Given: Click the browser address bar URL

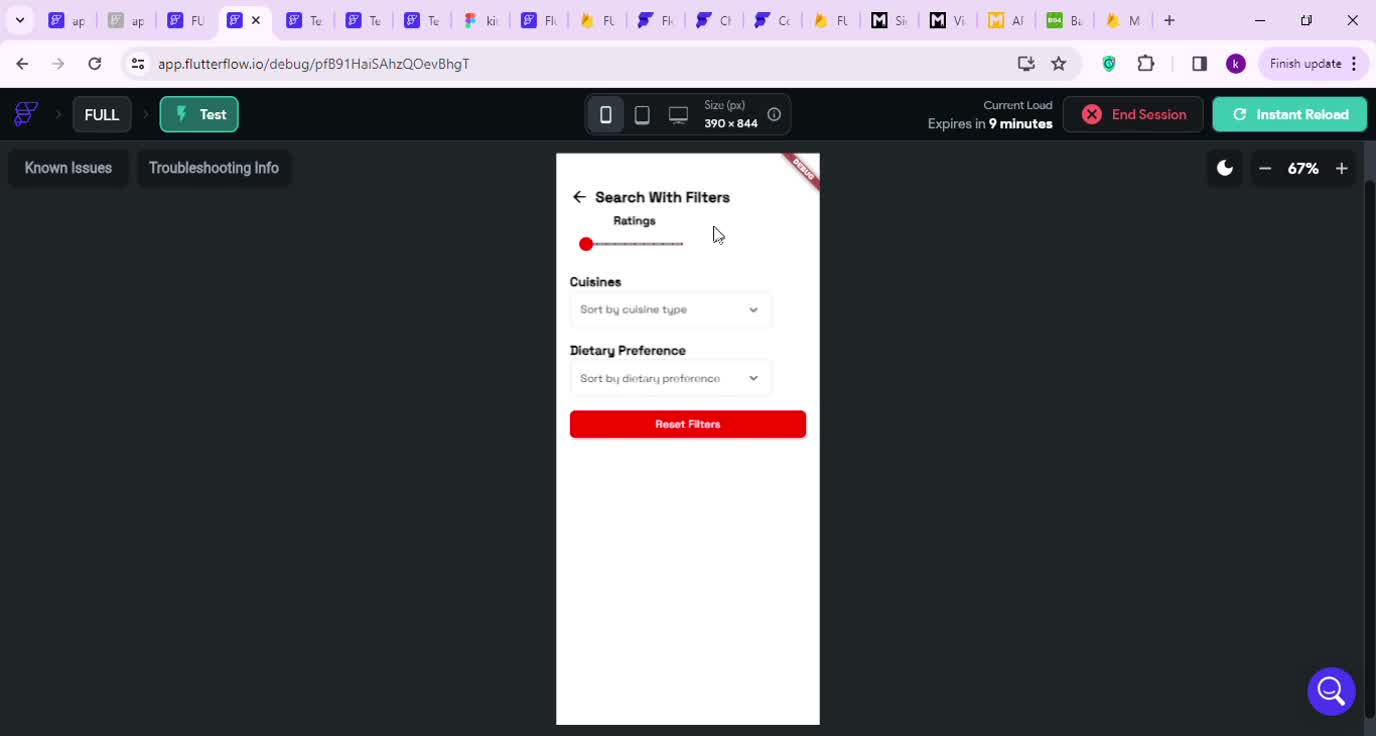Looking at the screenshot, I should [314, 64].
